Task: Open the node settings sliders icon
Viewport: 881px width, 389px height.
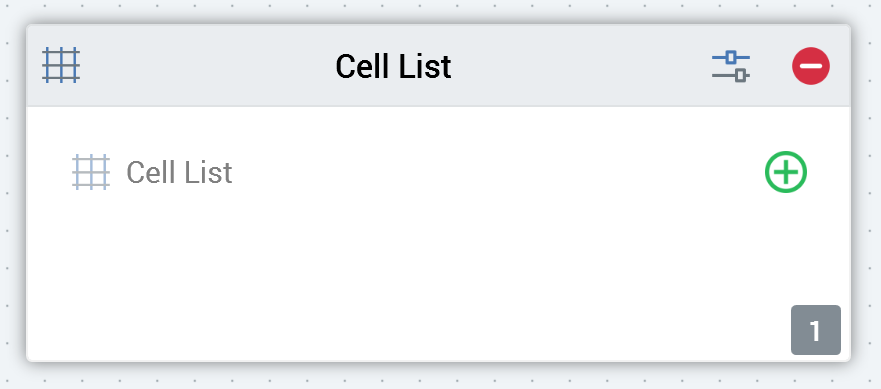Action: coord(730,66)
